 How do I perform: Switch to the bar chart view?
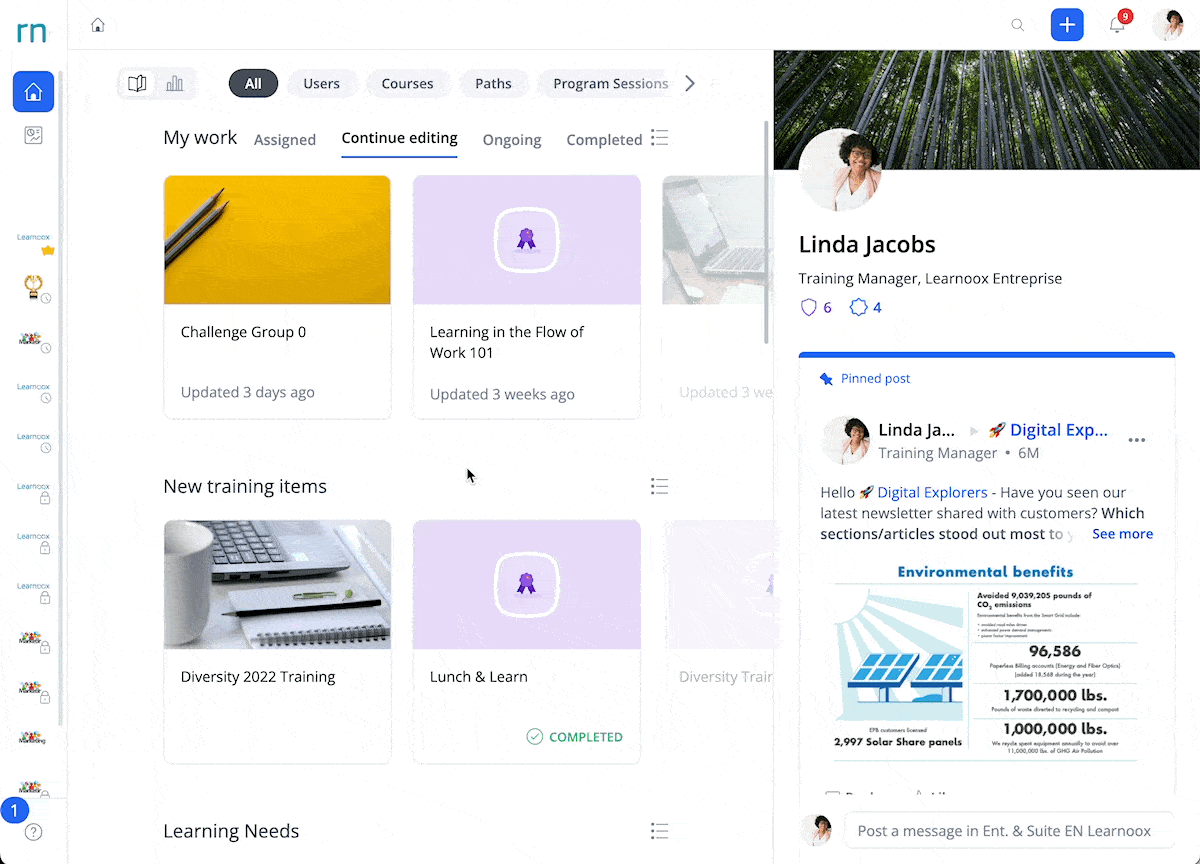(175, 84)
